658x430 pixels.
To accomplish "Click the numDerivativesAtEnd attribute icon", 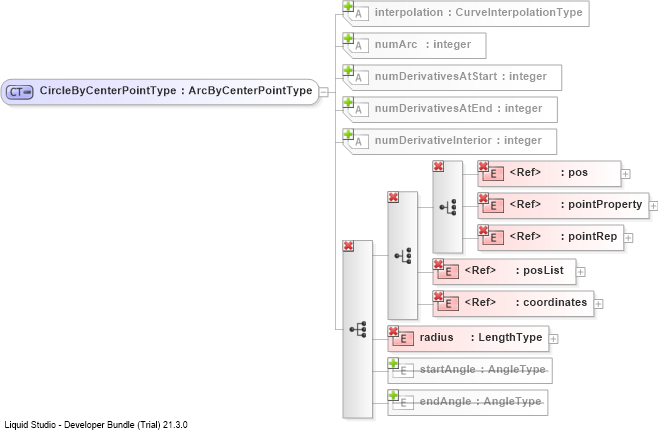I will [358, 110].
